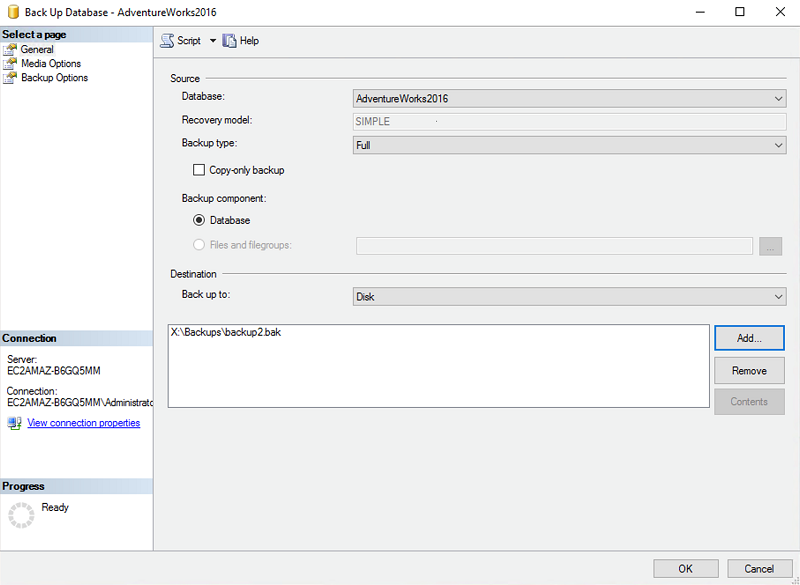
Task: Click the Progress section header
Action: (77, 487)
